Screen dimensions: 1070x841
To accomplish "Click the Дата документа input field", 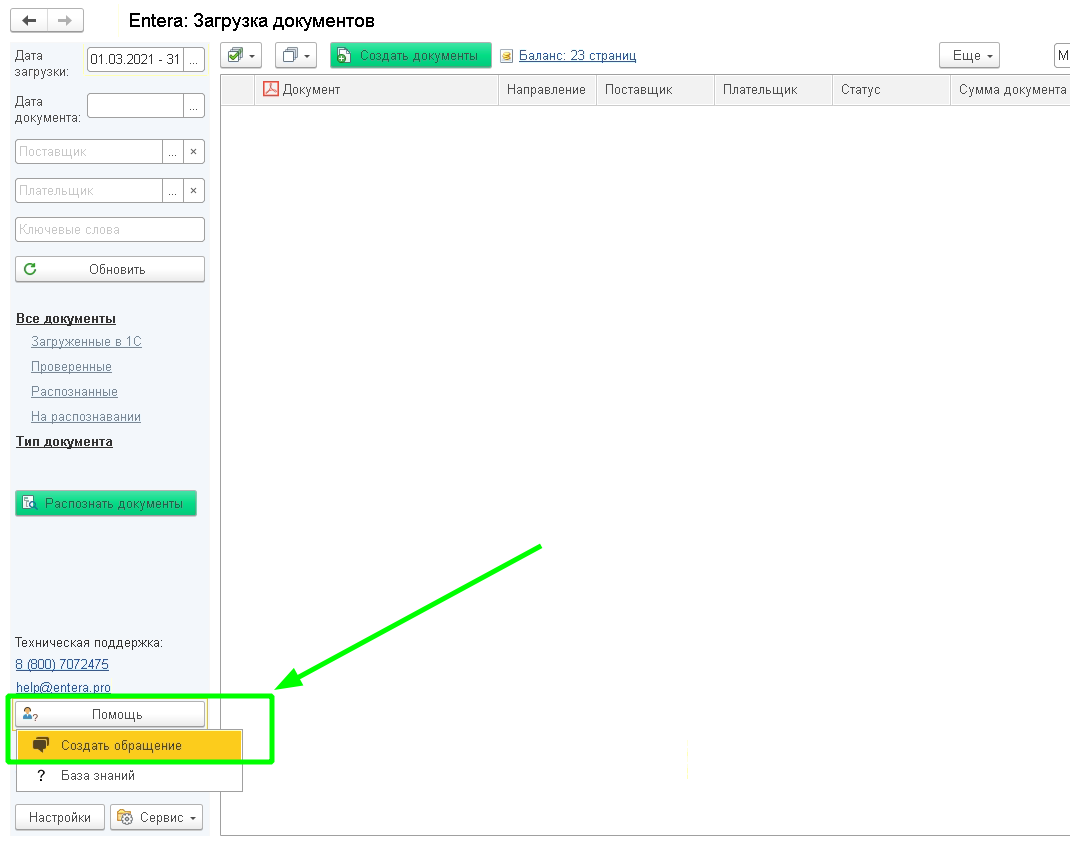I will 135,106.
